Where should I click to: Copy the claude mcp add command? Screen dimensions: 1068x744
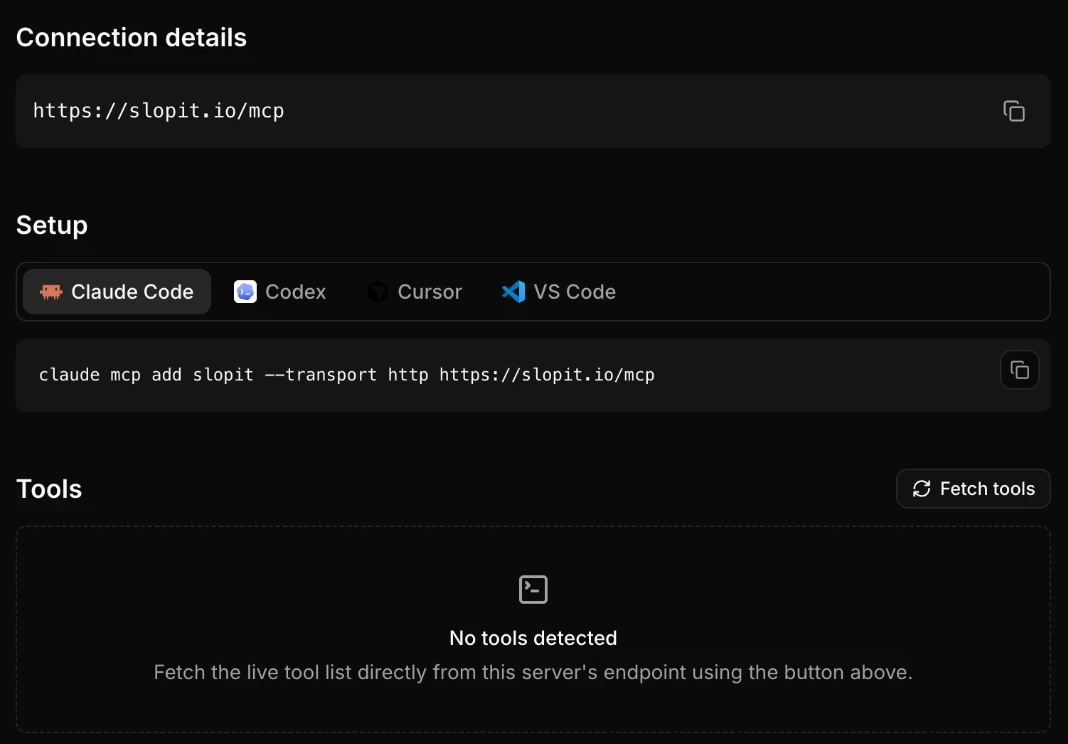pyautogui.click(x=1019, y=370)
